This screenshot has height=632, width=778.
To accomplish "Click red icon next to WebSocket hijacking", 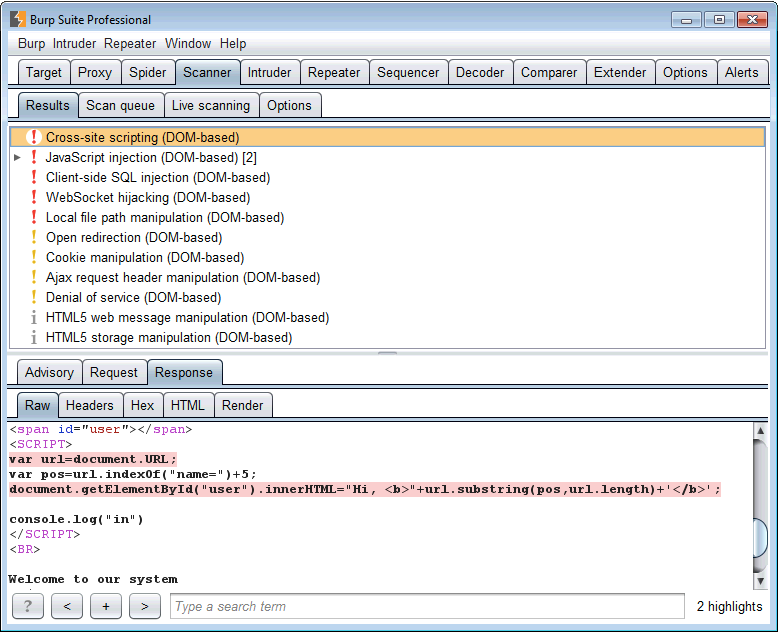I will pyautogui.click(x=34, y=197).
